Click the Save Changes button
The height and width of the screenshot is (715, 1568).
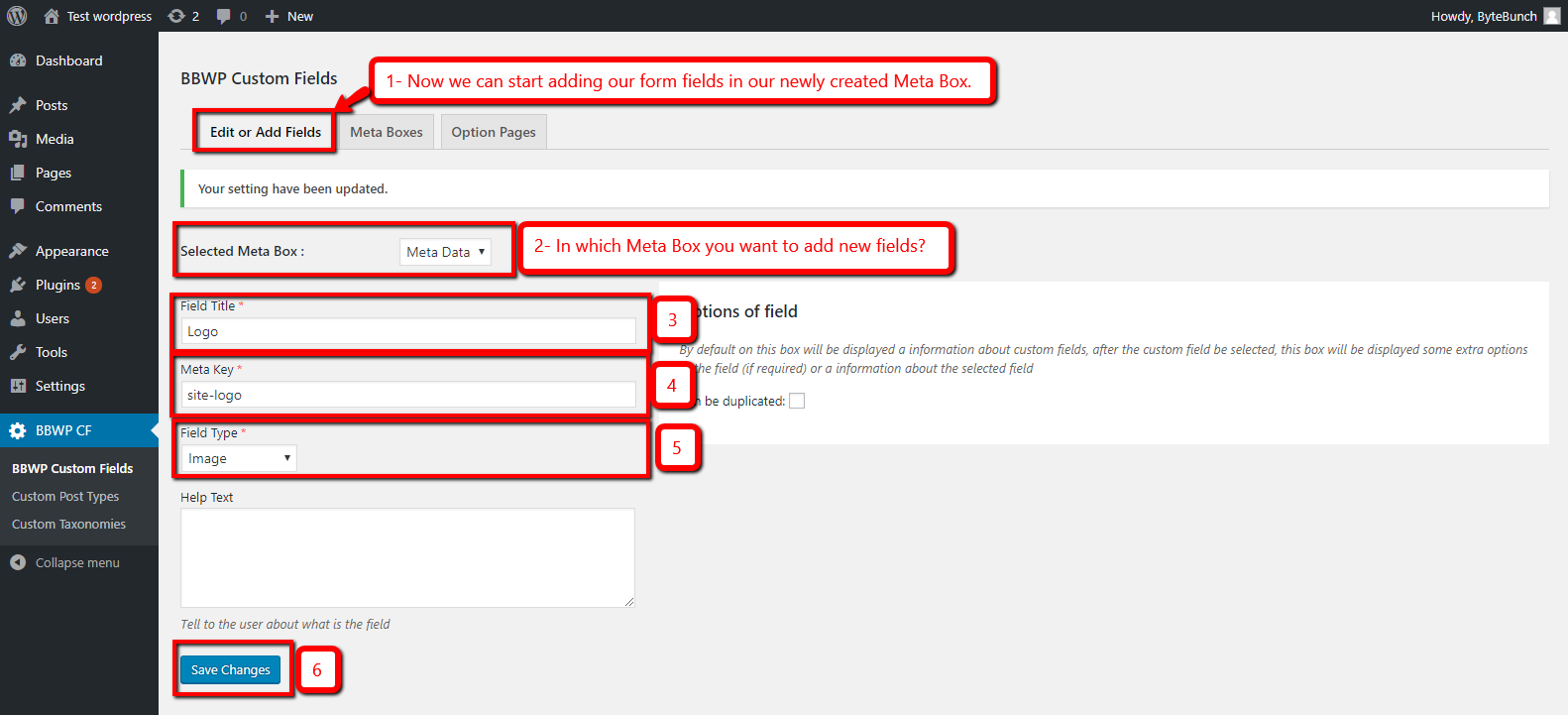point(231,670)
